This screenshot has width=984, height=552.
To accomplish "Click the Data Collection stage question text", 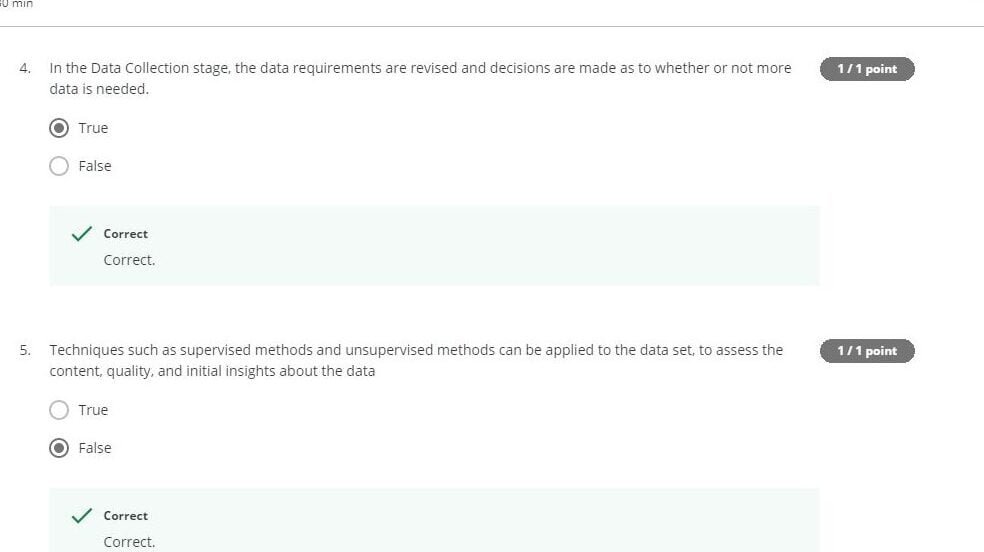I will point(420,78).
